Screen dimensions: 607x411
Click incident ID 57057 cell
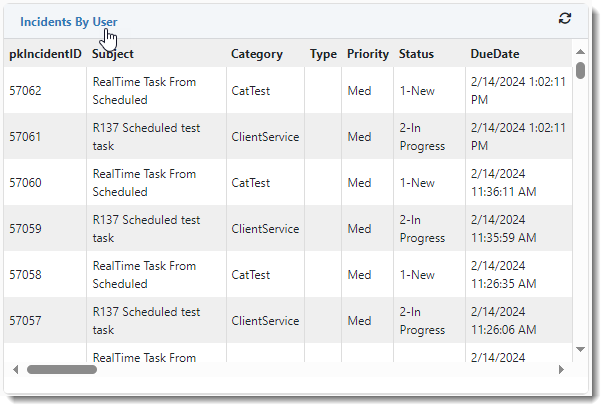tap(26, 321)
